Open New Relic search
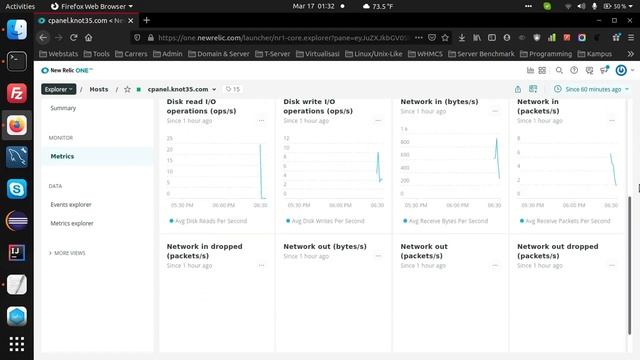Image resolution: width=640 pixels, height=360 pixels. click(559, 70)
